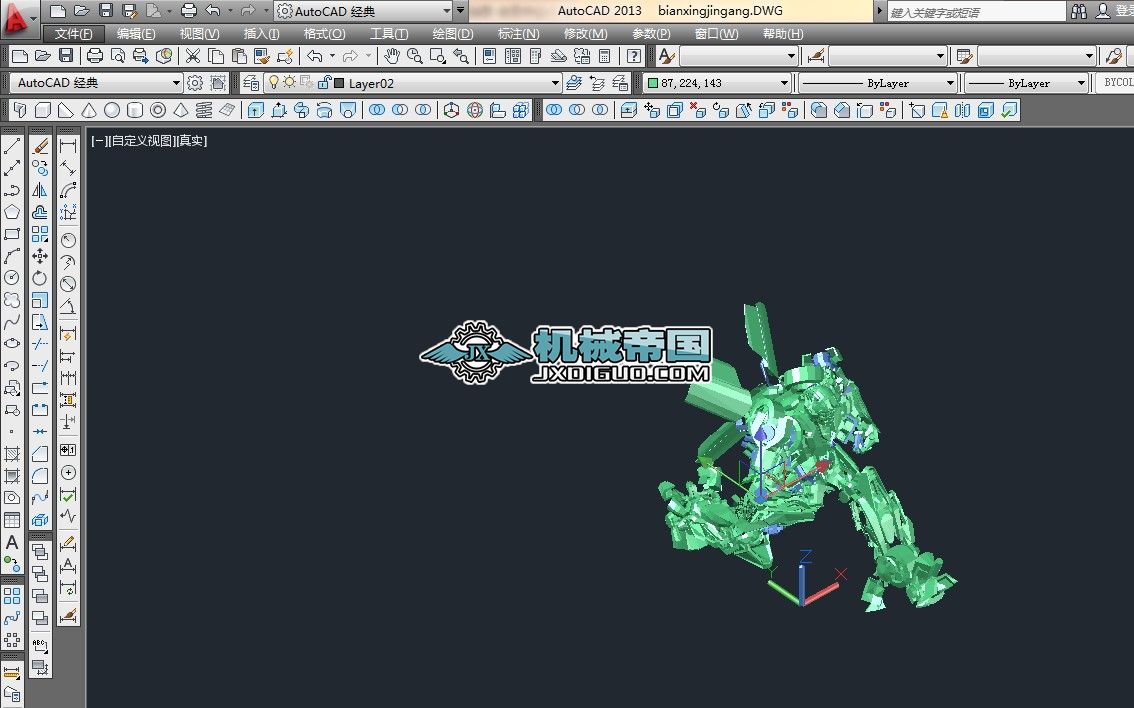
Task: Click the Plot printer icon in standard toolbar
Action: (x=95, y=56)
